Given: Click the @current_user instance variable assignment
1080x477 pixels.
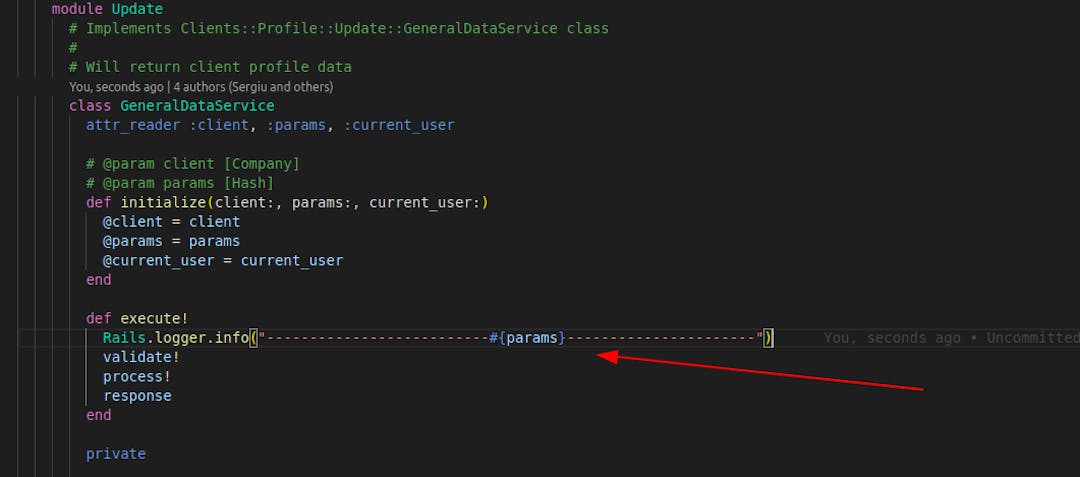Looking at the screenshot, I should [158, 260].
